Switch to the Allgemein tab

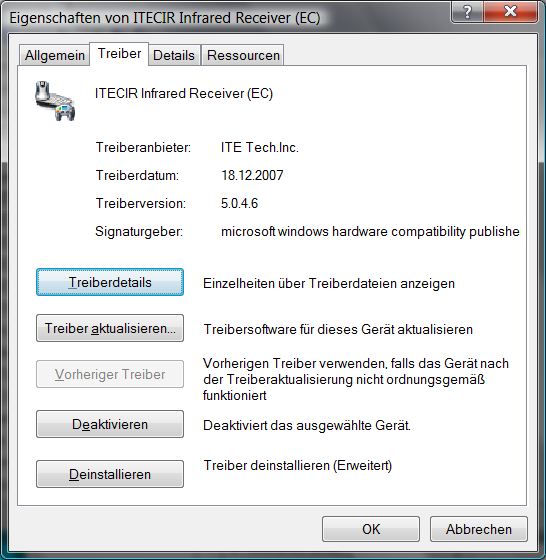(x=54, y=55)
